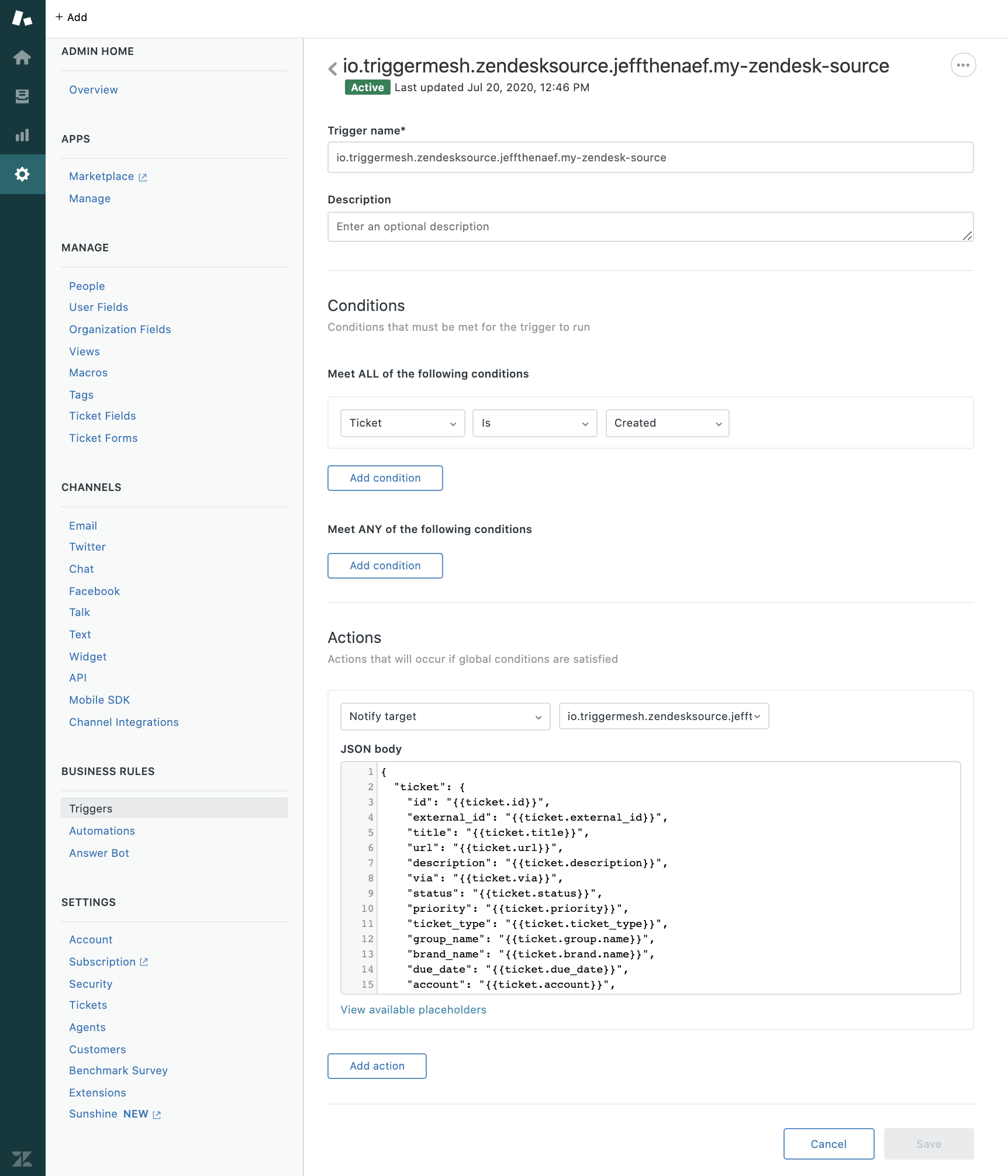Click the Trigger name input field
The width and height of the screenshot is (1008, 1176).
click(x=651, y=157)
